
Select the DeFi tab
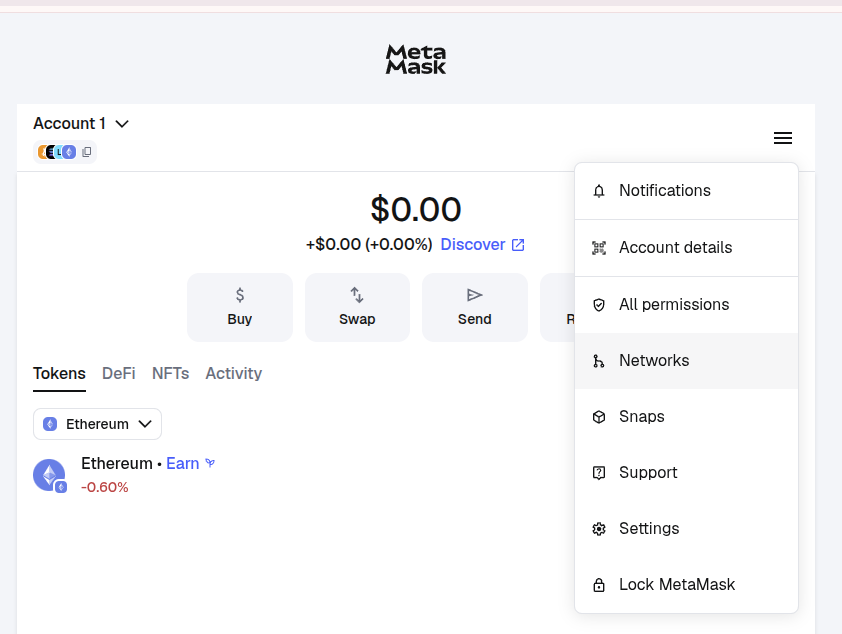[118, 373]
